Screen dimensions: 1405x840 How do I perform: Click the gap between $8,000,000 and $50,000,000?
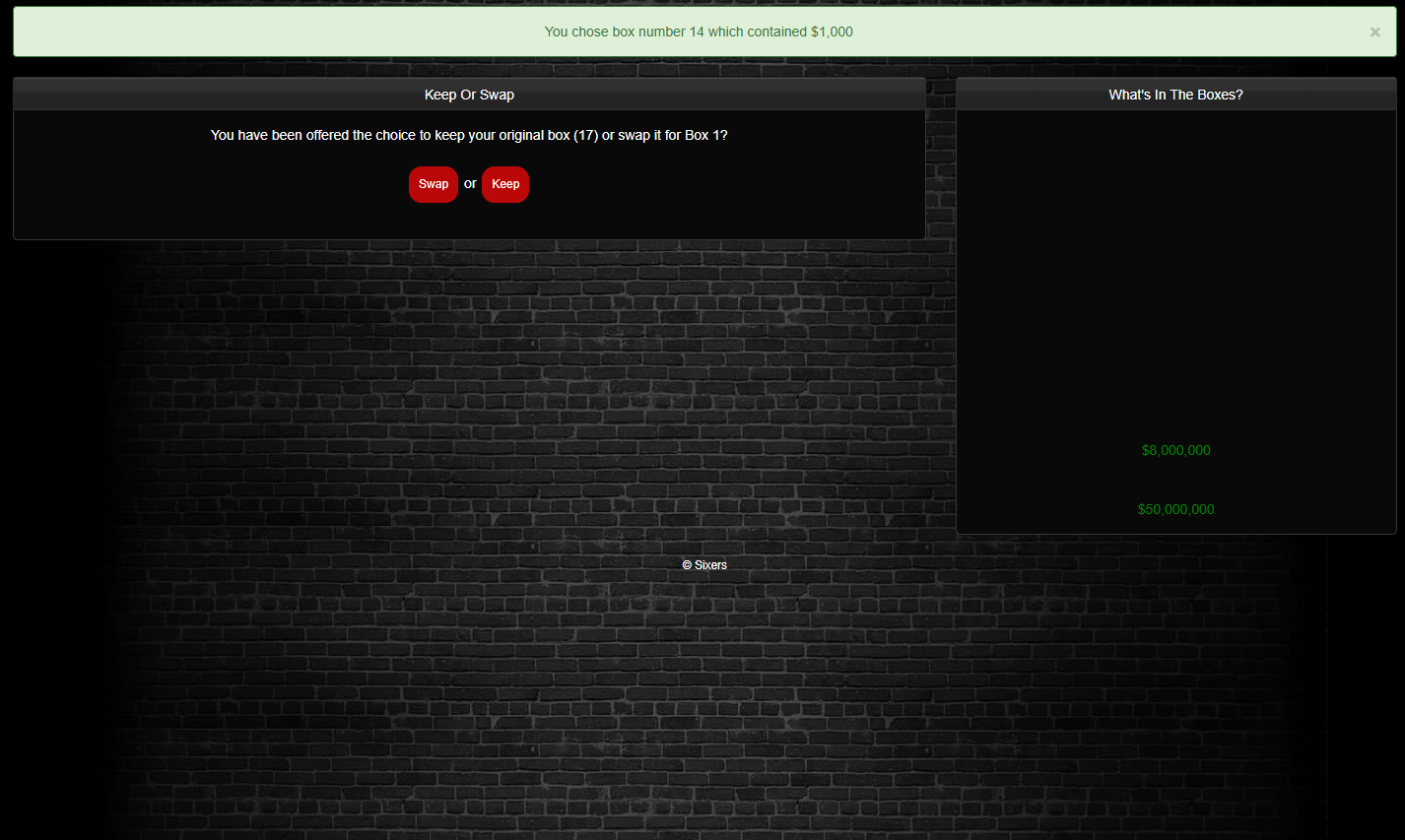[x=1175, y=480]
